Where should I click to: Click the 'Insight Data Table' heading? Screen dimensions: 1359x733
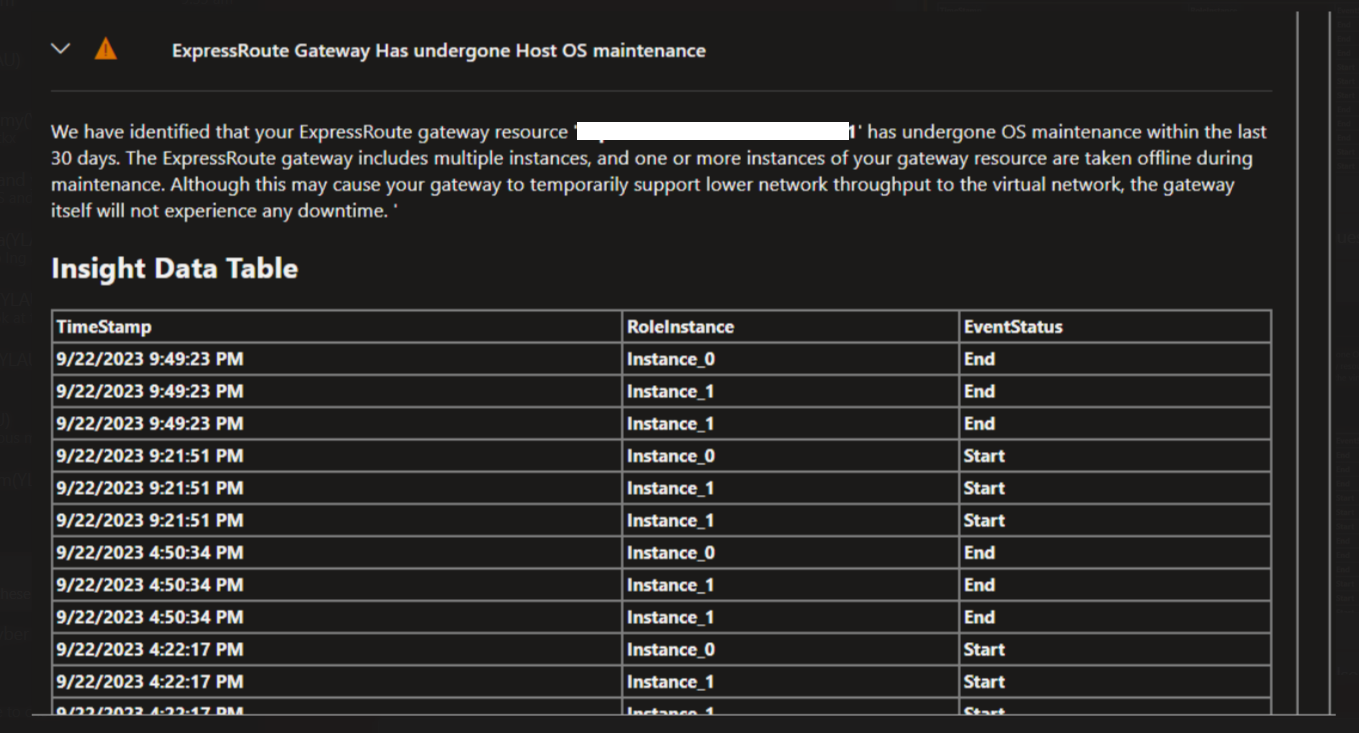tap(175, 268)
